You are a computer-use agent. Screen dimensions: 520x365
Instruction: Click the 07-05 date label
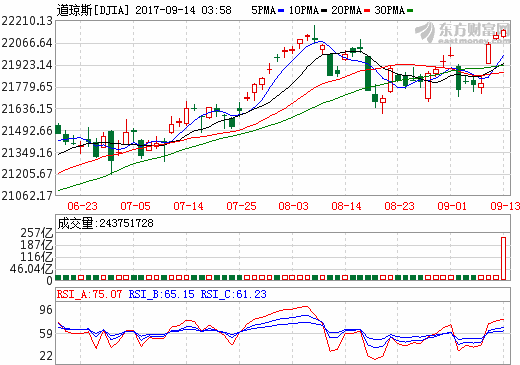click(135, 206)
